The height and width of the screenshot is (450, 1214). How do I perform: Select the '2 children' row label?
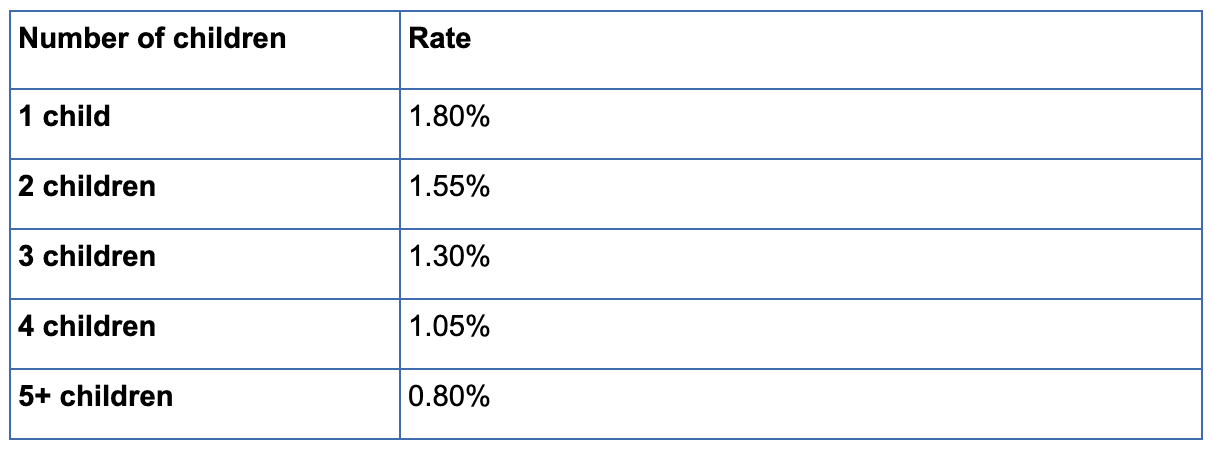[87, 187]
